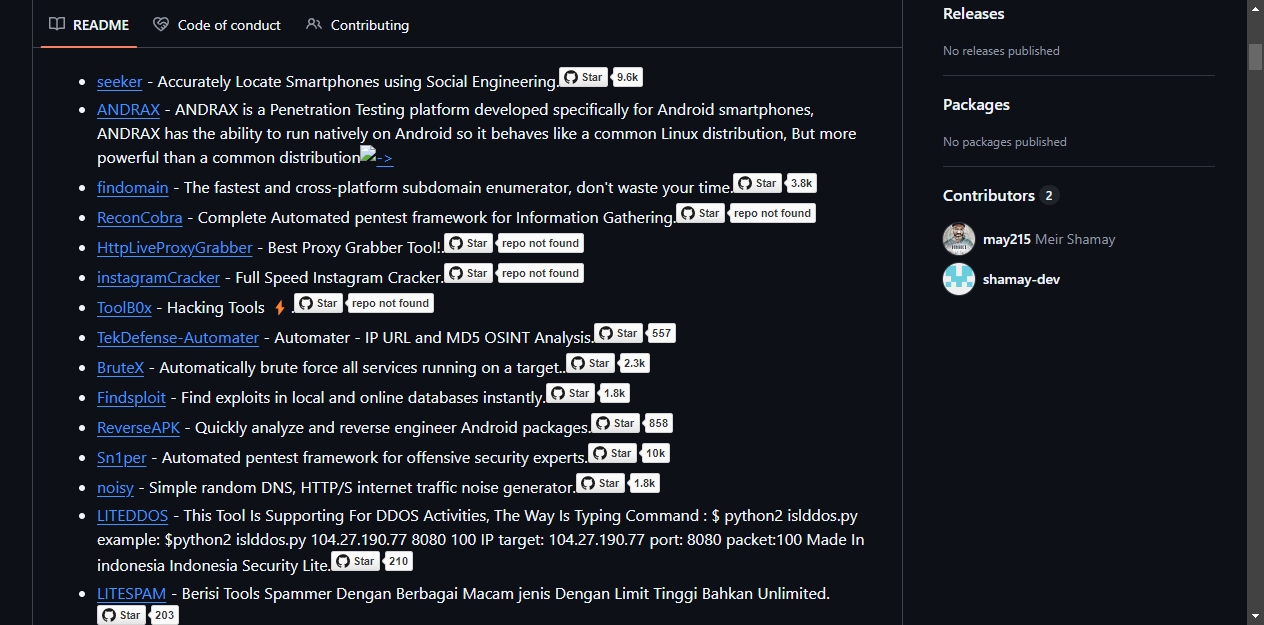Click the ToolB0x repo not found badge
1264x625 pixels.
390,303
